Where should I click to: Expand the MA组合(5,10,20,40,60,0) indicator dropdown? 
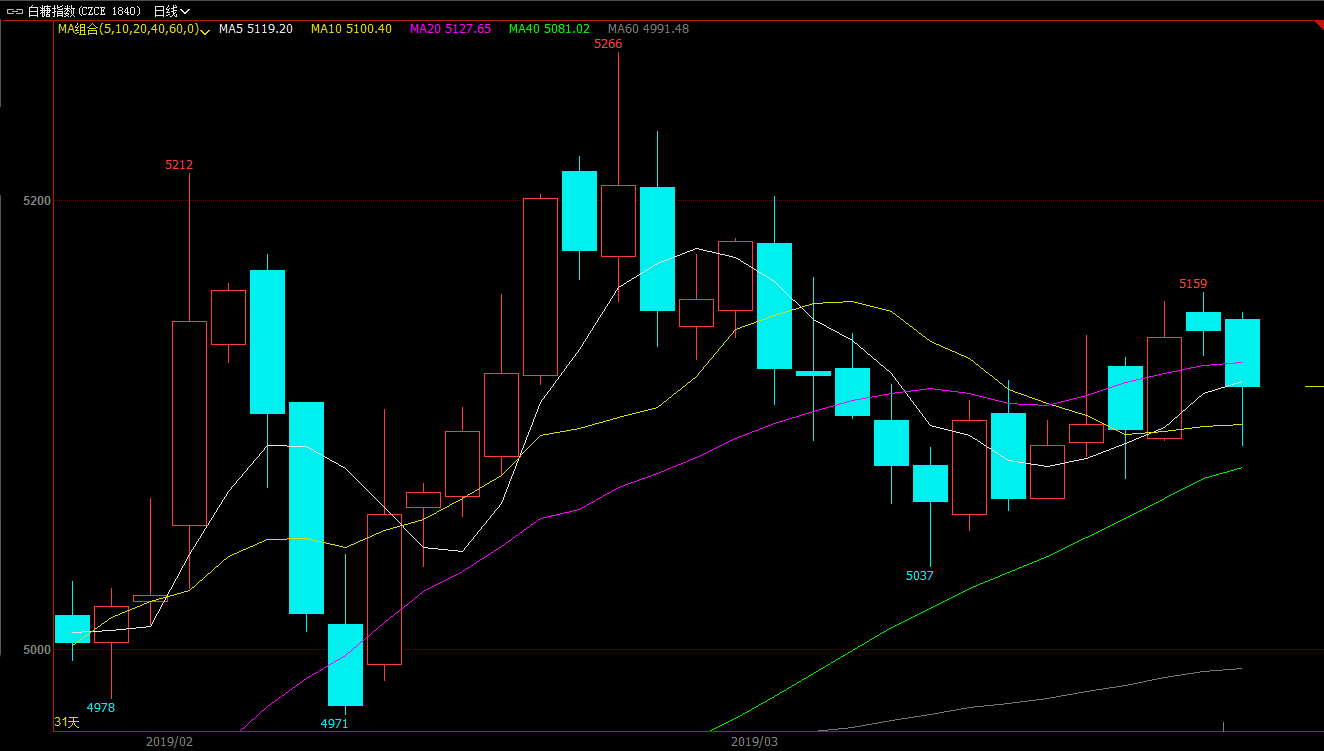pos(205,31)
